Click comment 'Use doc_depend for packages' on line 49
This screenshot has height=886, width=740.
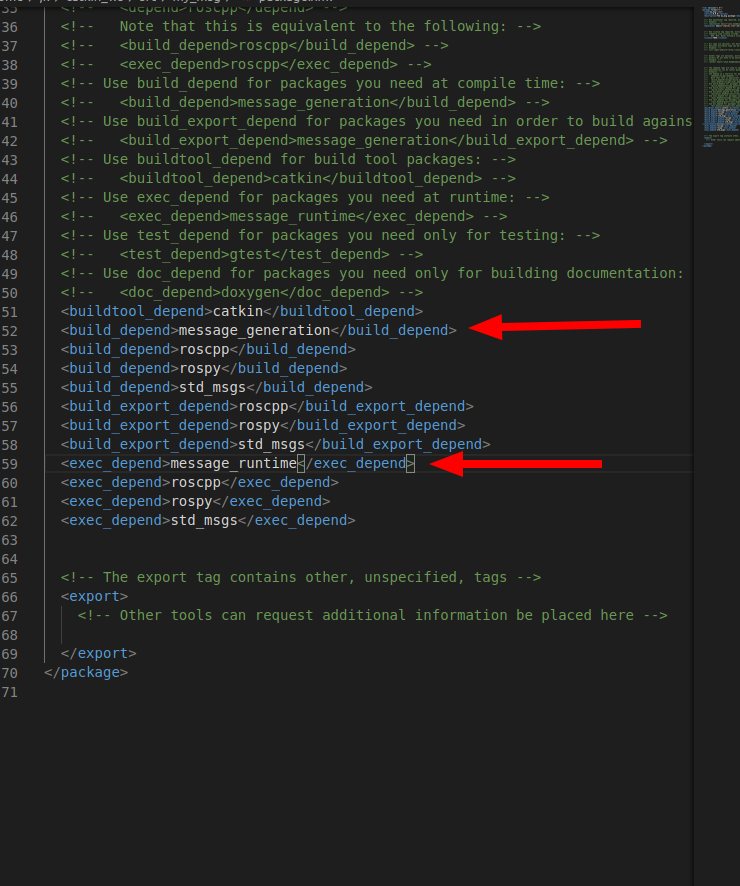click(372, 273)
